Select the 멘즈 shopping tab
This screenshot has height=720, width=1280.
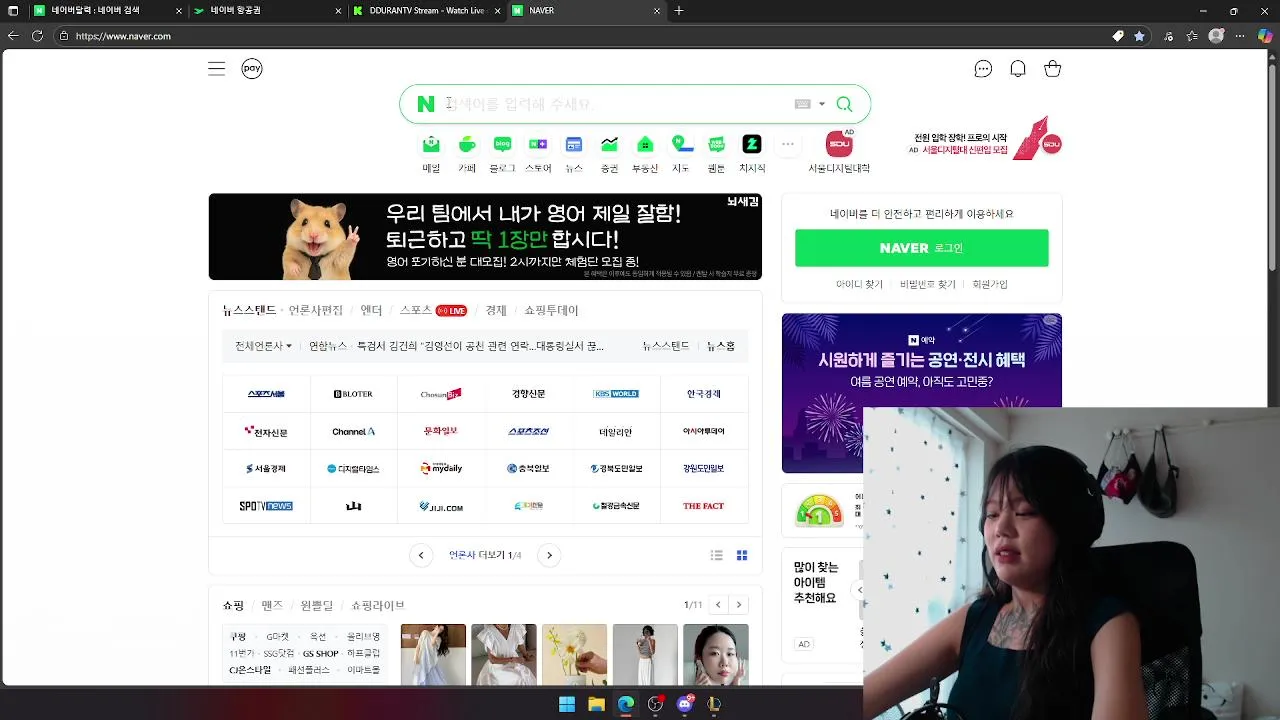pos(272,605)
